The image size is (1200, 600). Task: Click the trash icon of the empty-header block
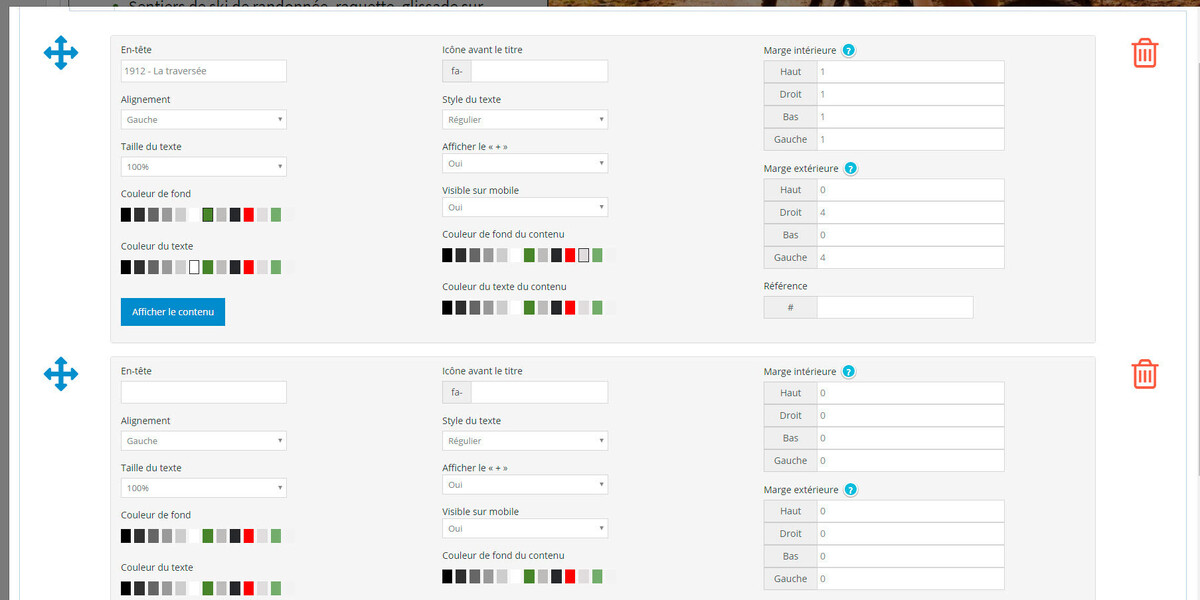(1145, 374)
